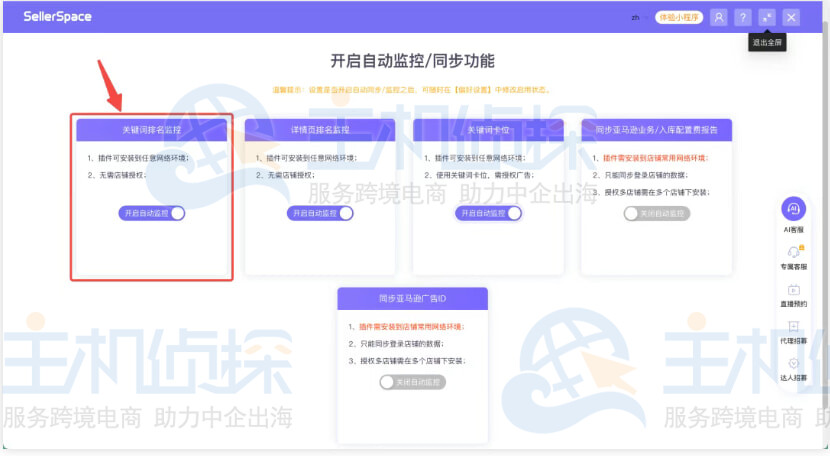
Task: Select the 关键词排名监控 card header
Action: 152,130
